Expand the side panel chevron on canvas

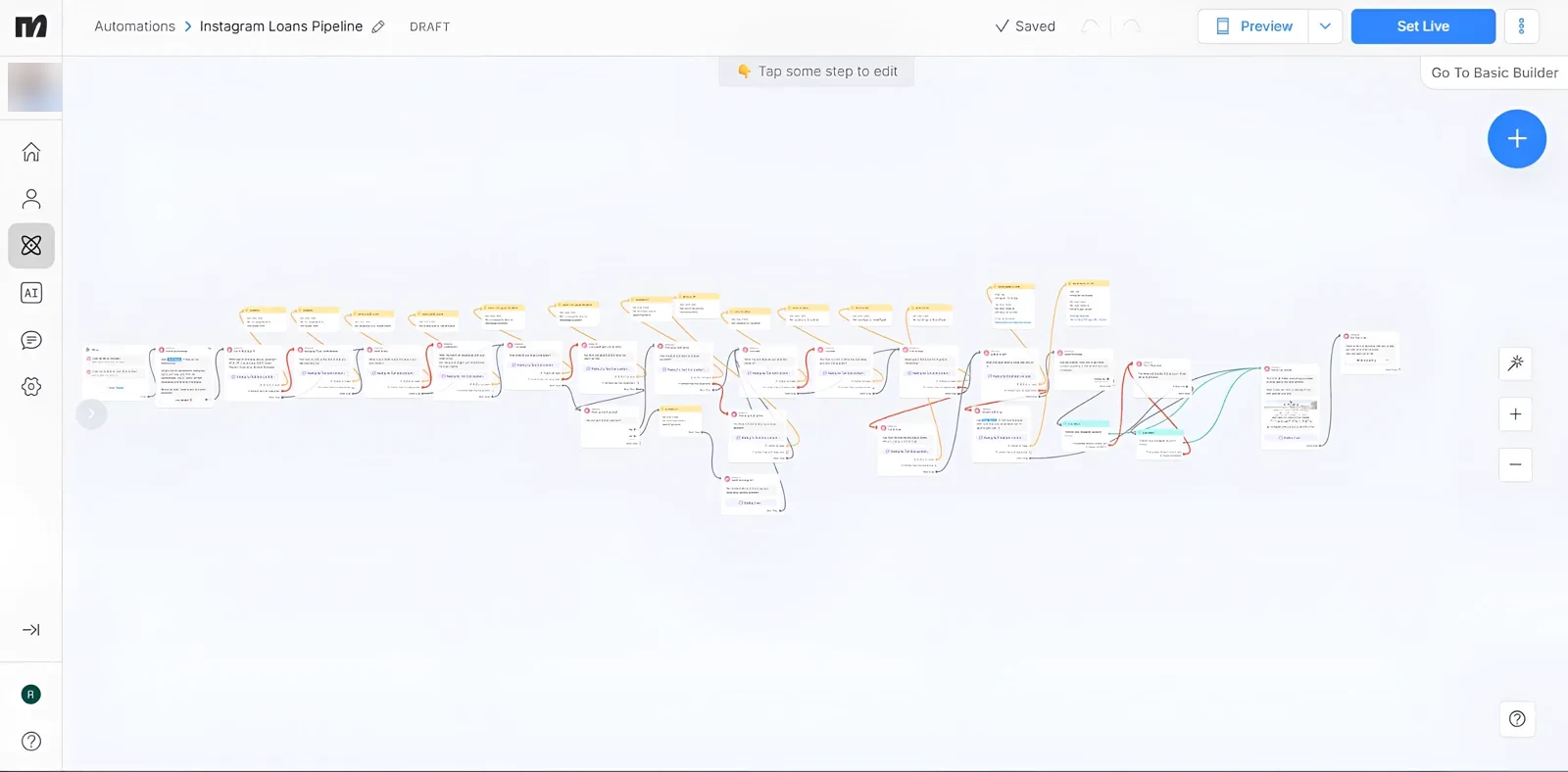pyautogui.click(x=91, y=414)
